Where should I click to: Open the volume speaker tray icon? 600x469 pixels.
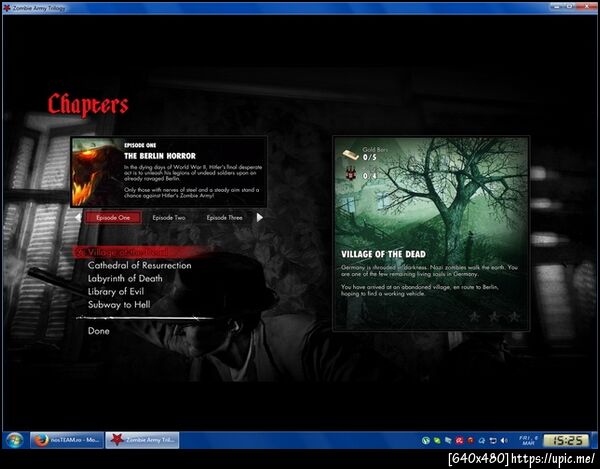tap(504, 441)
